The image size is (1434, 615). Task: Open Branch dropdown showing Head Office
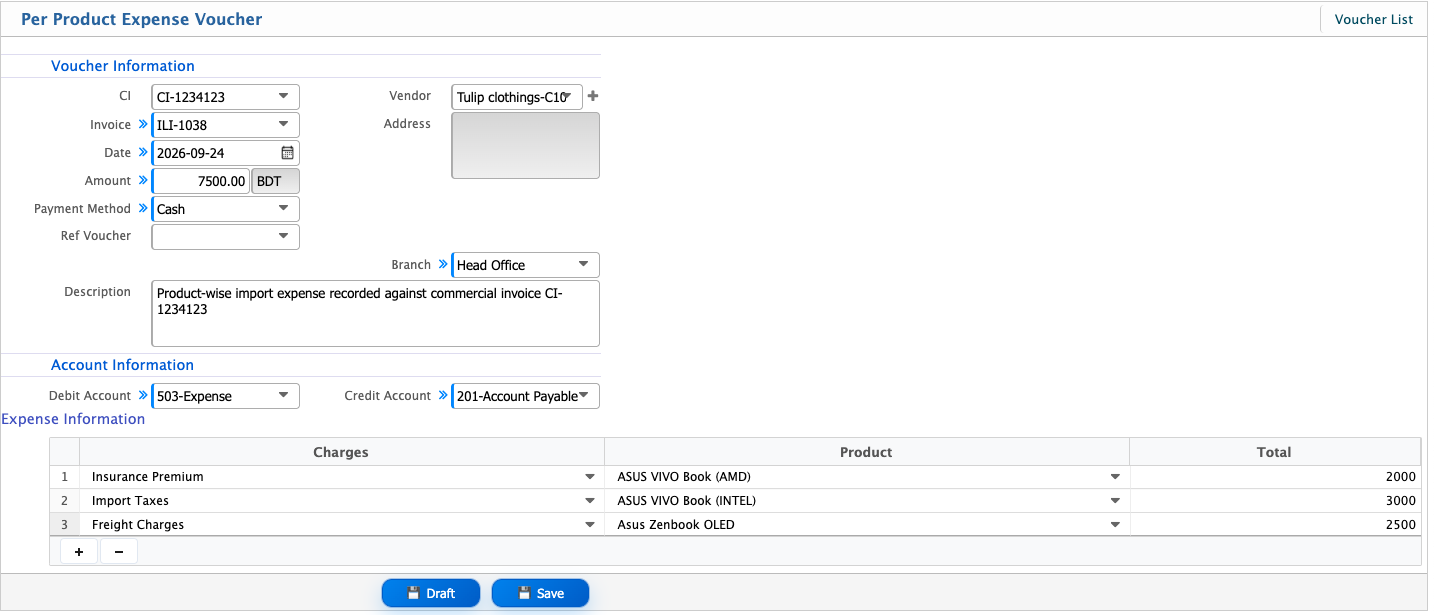(526, 265)
